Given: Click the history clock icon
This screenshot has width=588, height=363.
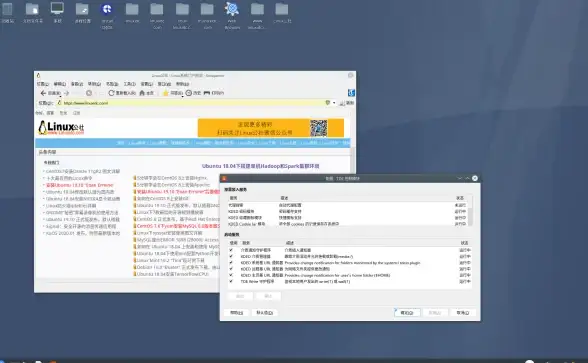Looking at the screenshot, I should point(189,93).
